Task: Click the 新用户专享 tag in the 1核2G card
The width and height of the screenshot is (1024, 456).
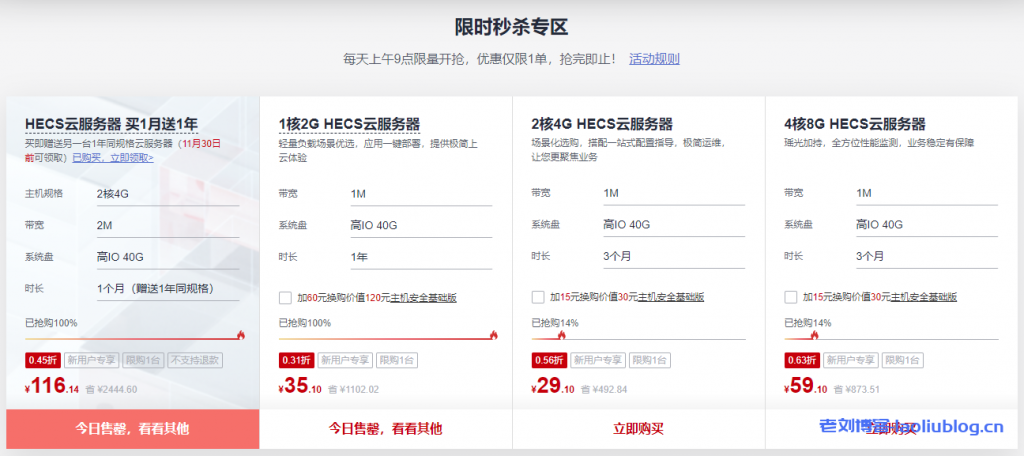Action: coord(345,360)
